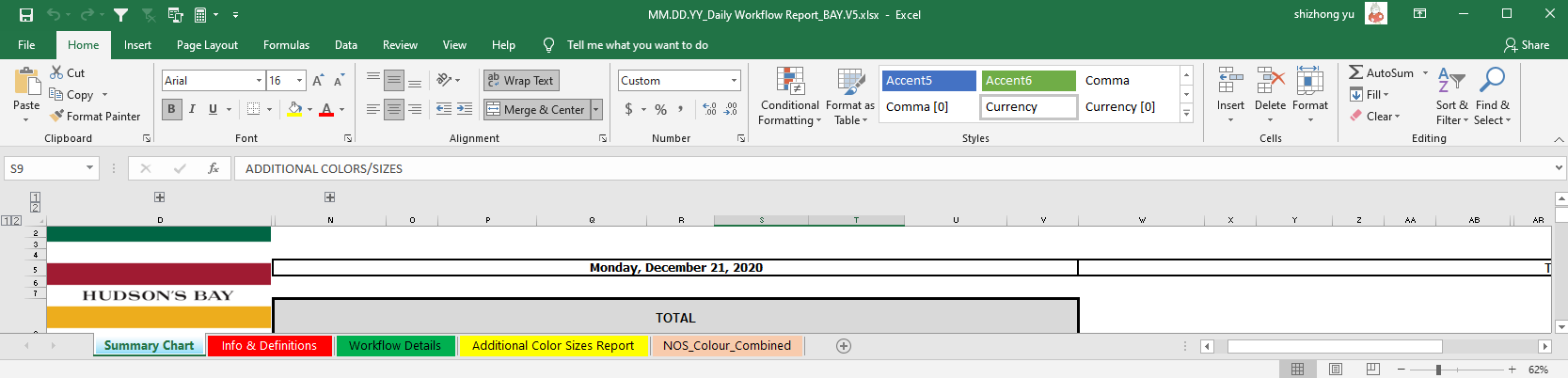Click the Orientation text angle icon

click(x=444, y=81)
